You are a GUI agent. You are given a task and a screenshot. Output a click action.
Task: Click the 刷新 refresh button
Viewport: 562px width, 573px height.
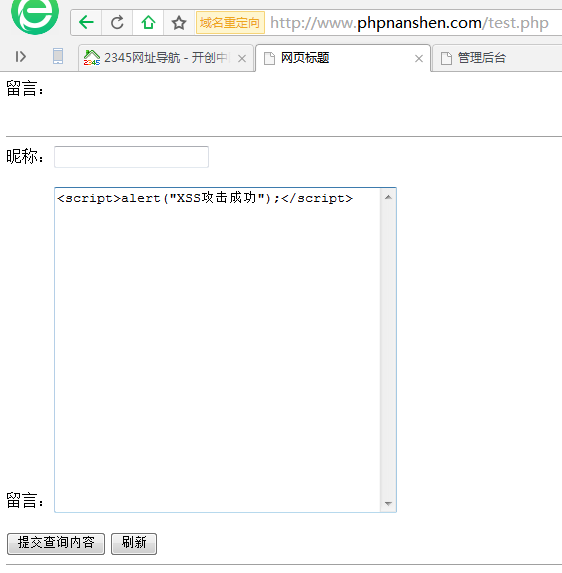pos(134,544)
